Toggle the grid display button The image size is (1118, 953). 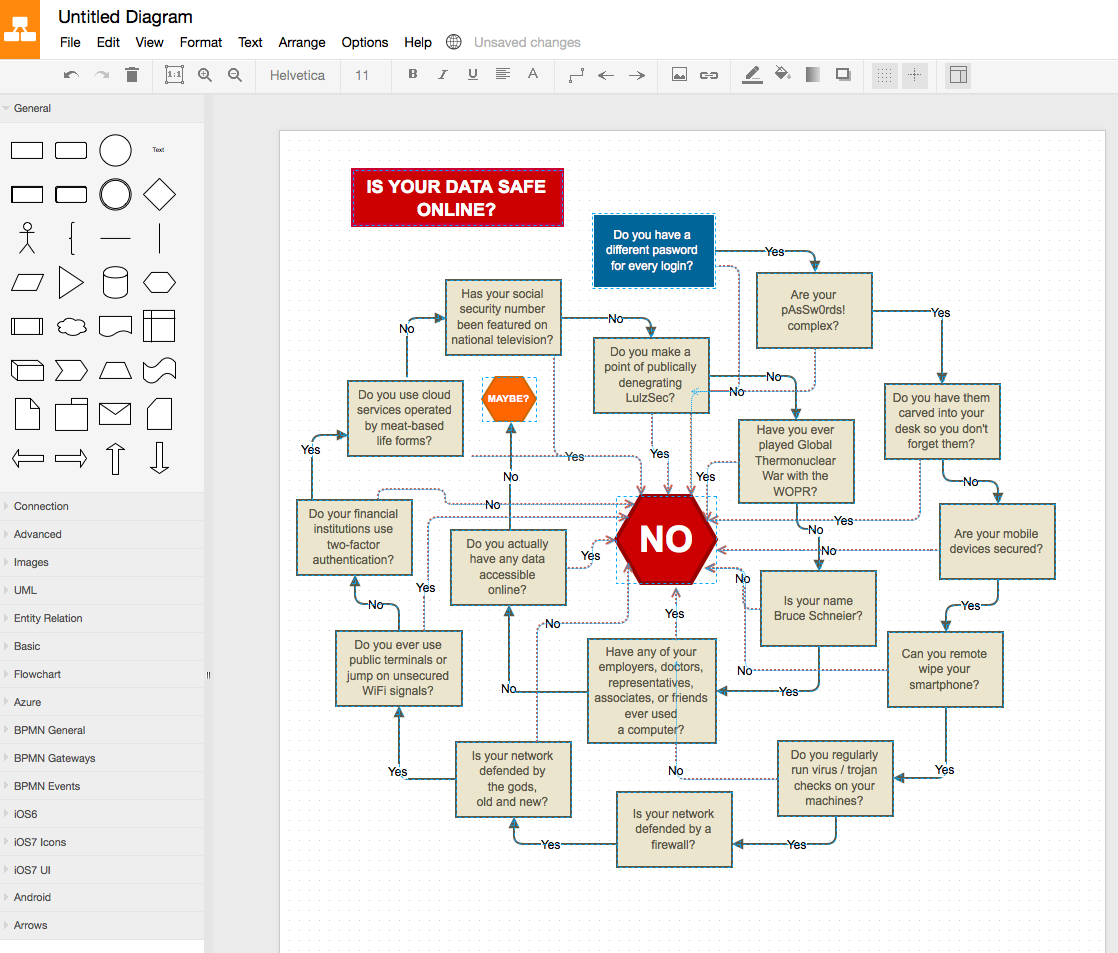884,75
